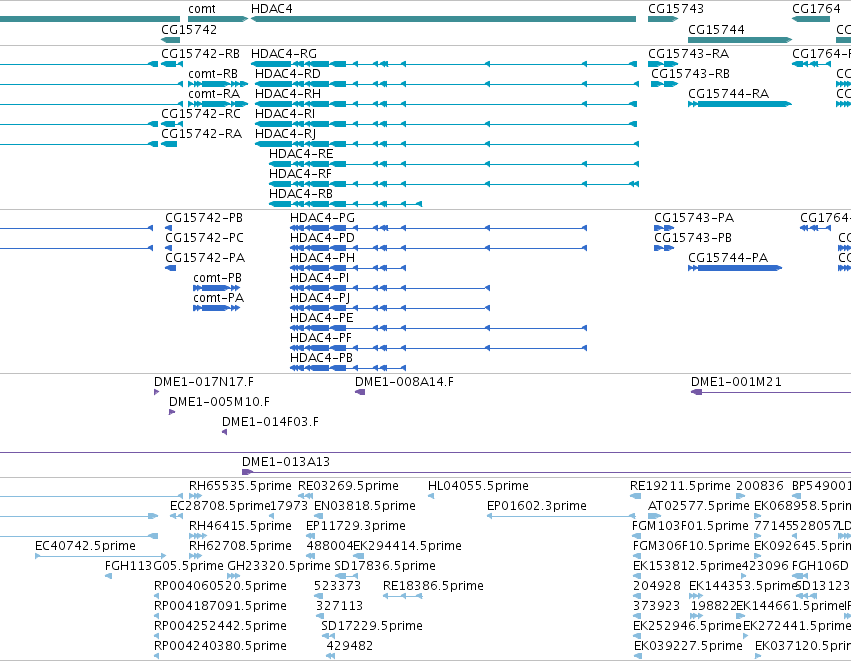The height and width of the screenshot is (661, 851).
Task: Click the EP01602.3prime EST label
Action: pos(537,506)
